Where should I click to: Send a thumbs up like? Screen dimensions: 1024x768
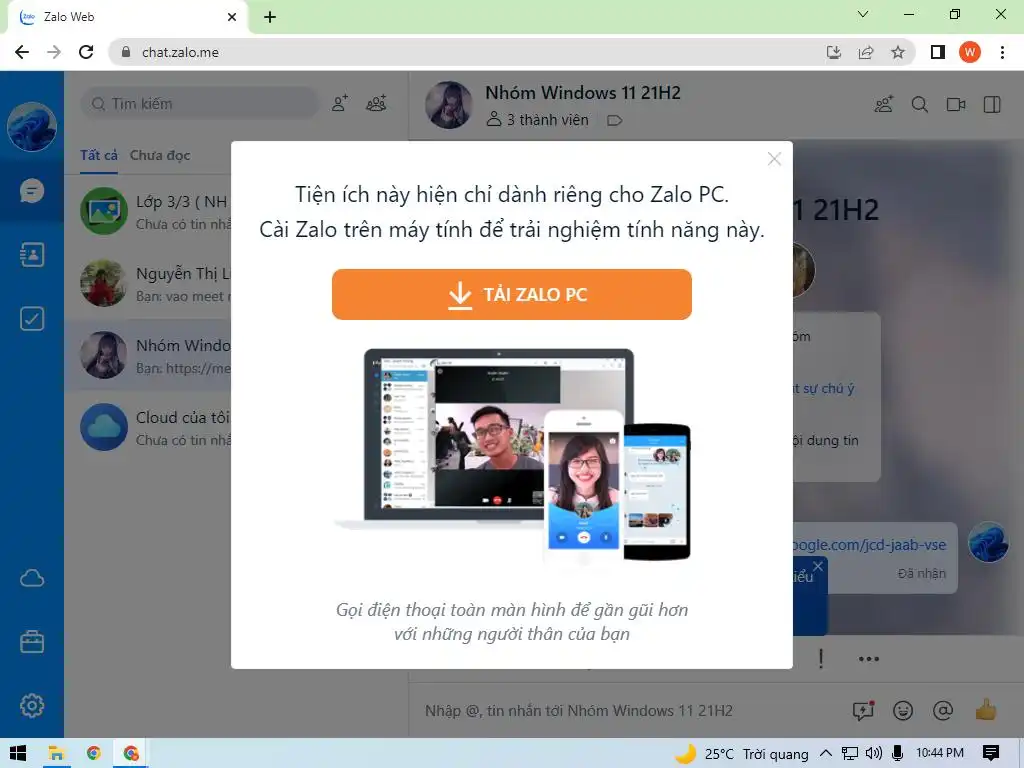(986, 710)
